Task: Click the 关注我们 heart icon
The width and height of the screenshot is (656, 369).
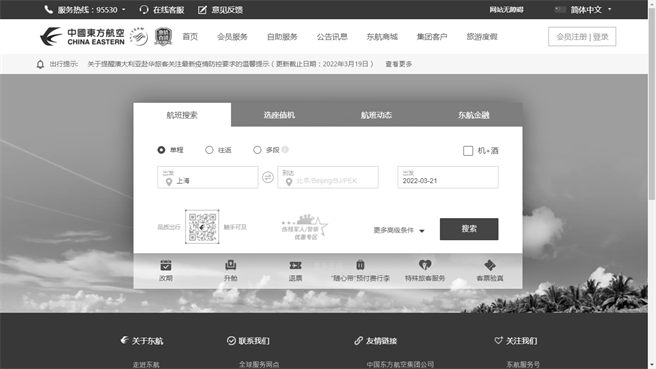Action: point(498,341)
